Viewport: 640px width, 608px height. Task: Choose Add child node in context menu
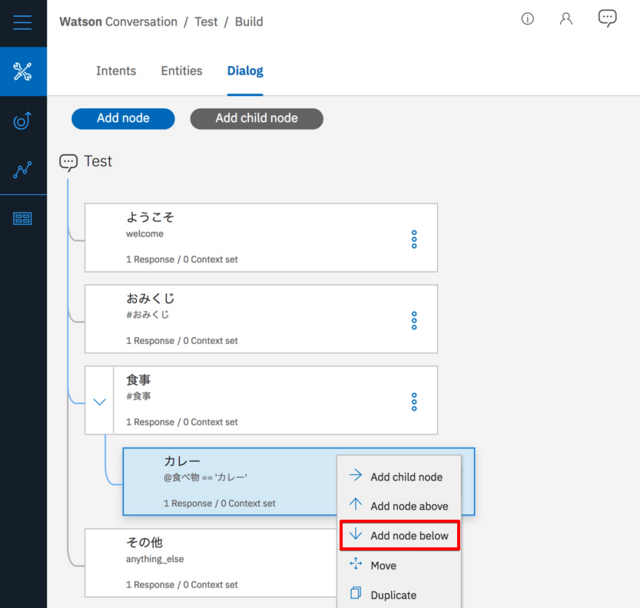click(x=399, y=477)
